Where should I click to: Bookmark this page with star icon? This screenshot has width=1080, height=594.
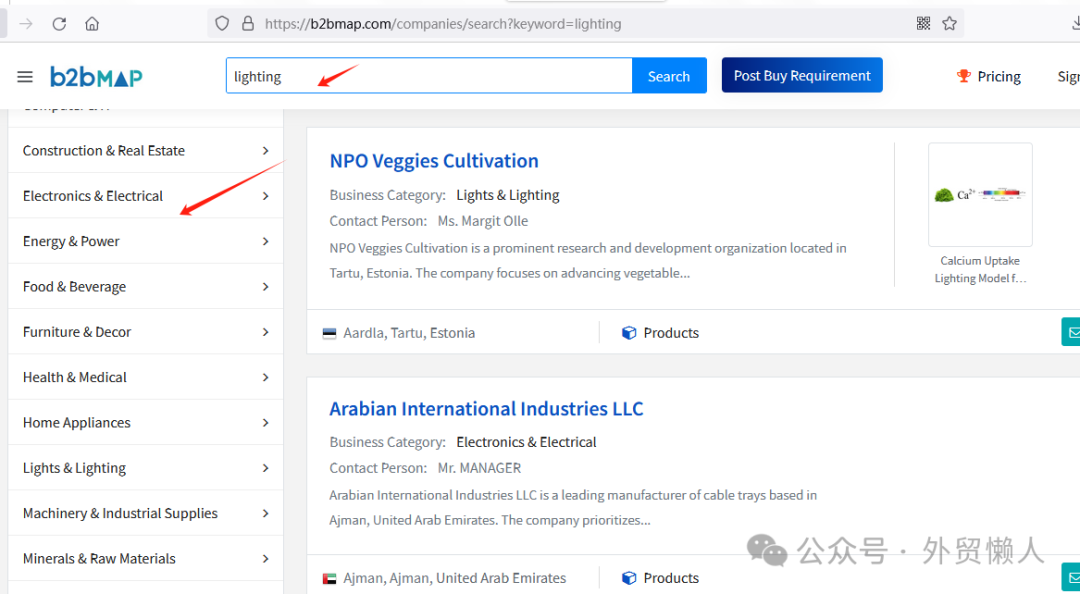(x=949, y=24)
